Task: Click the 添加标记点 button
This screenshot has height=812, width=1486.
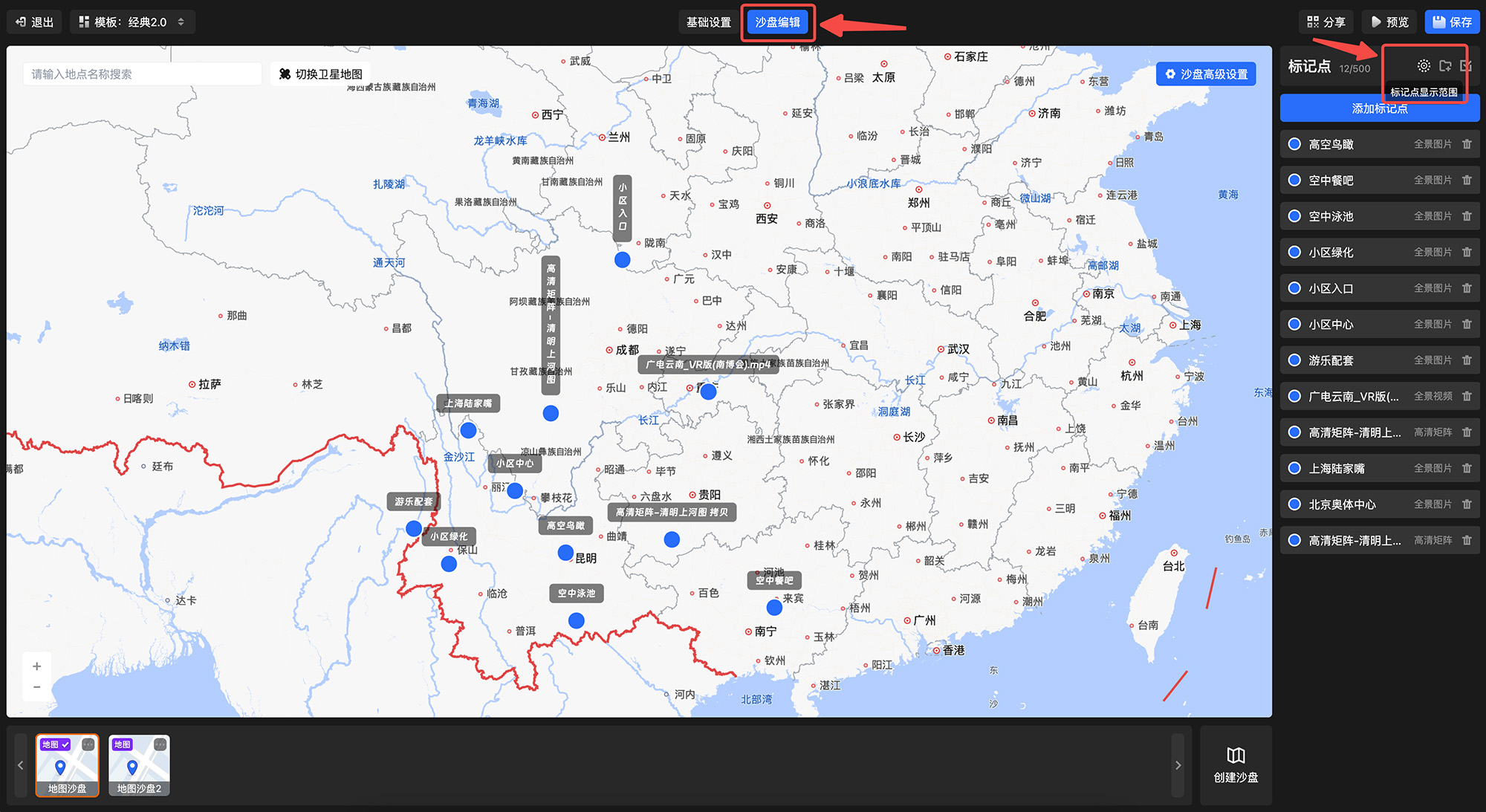Action: coord(1379,108)
